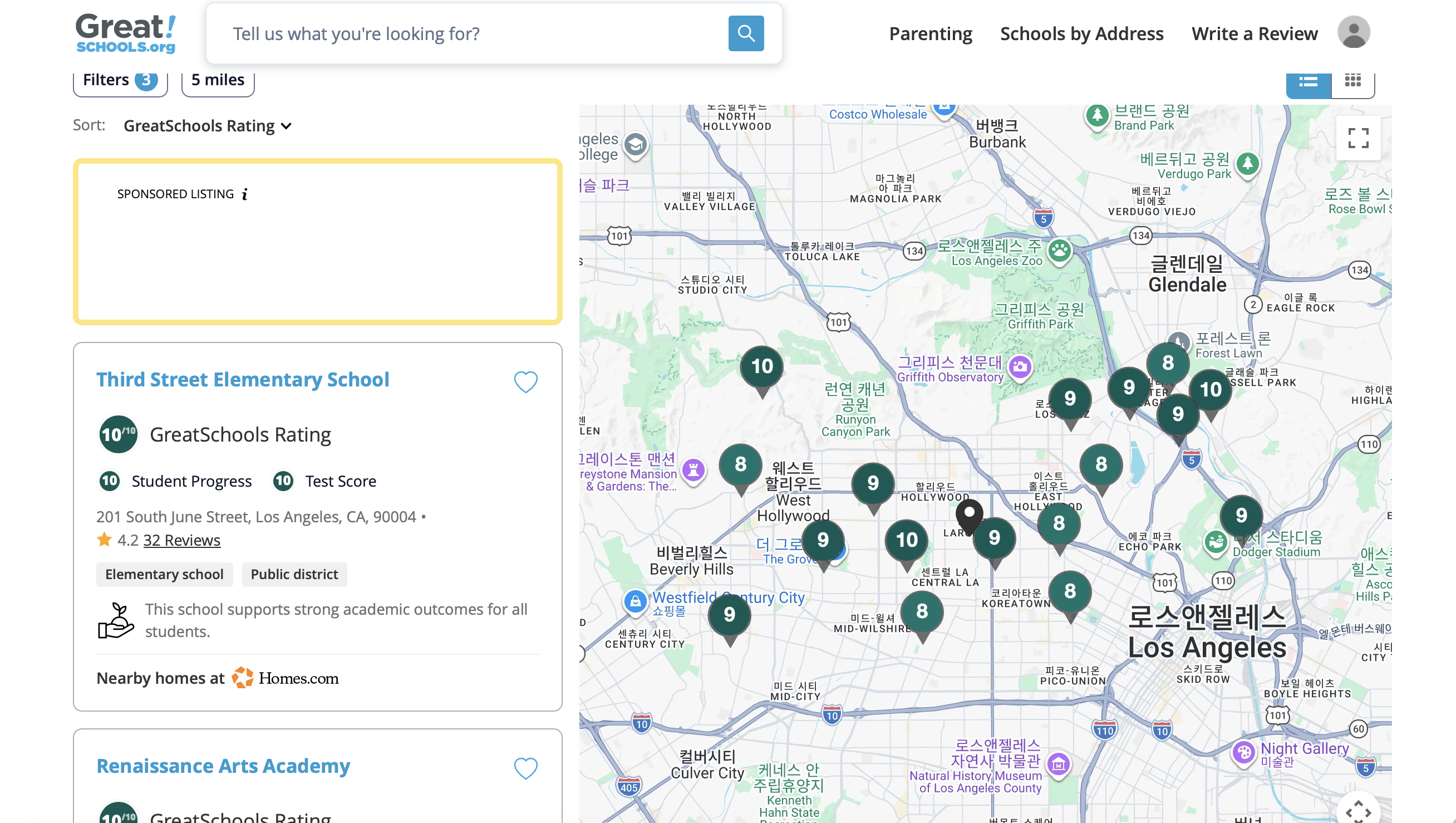The width and height of the screenshot is (1456, 823).
Task: Click the rating 9 marker in Century City
Action: tap(729, 614)
